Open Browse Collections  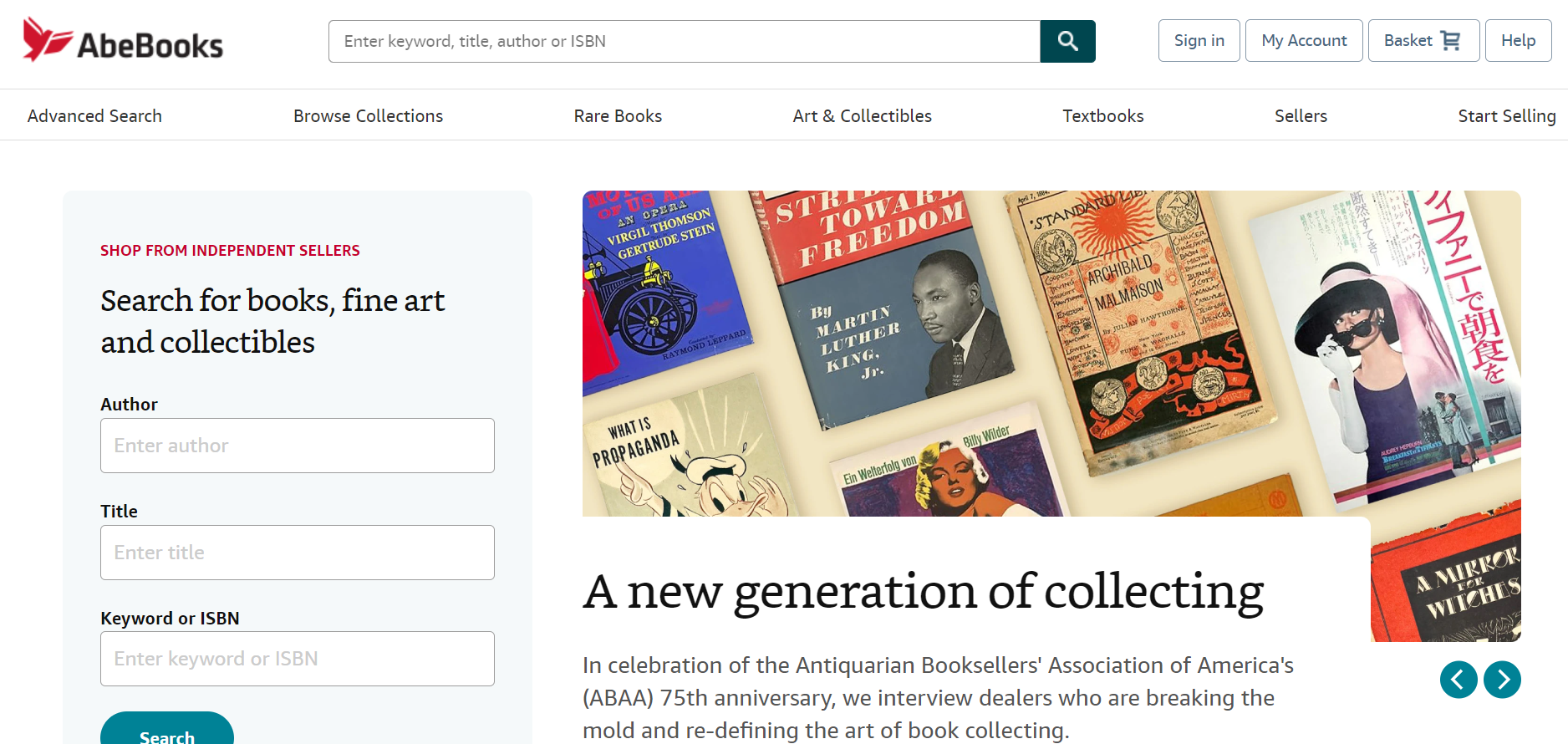(x=368, y=116)
